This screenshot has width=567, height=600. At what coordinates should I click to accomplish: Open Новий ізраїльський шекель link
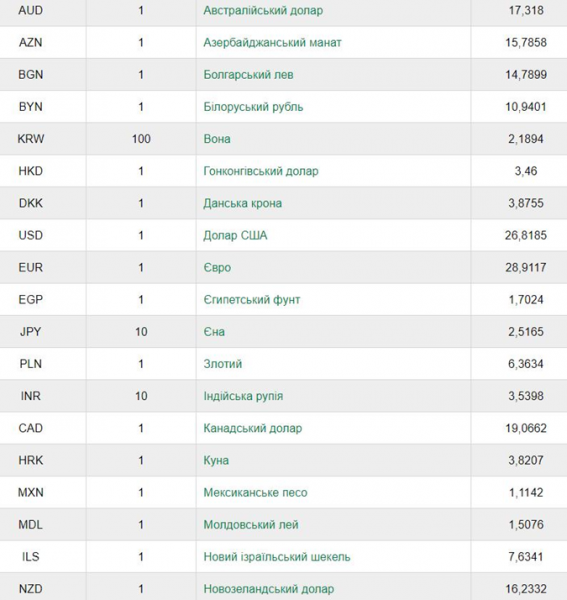click(277, 557)
